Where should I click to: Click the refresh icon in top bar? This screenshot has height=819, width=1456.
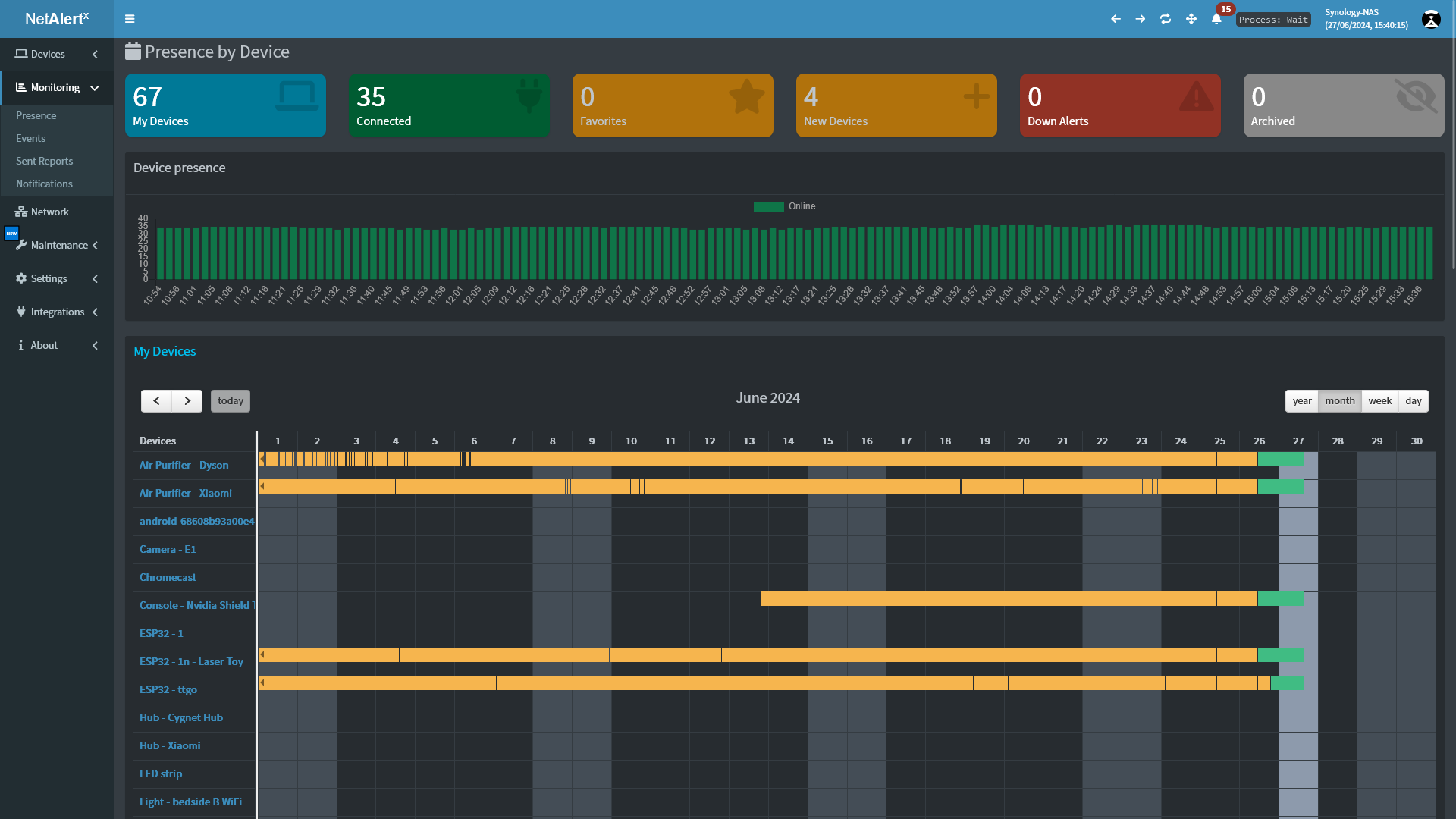(1166, 19)
